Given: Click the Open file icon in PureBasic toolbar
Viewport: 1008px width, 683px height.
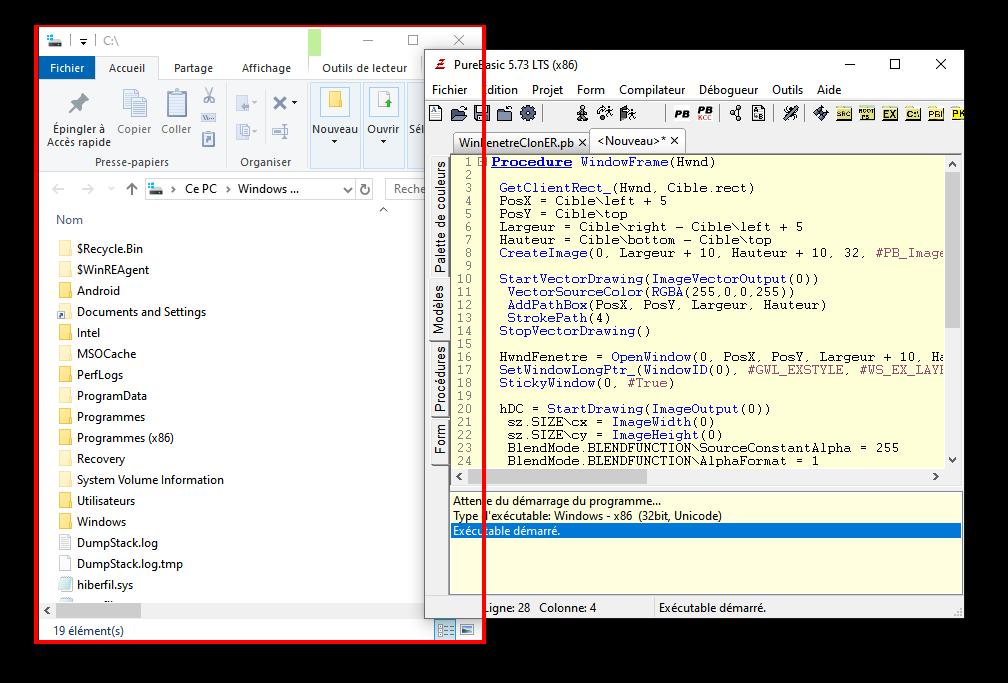Looking at the screenshot, I should tap(459, 114).
